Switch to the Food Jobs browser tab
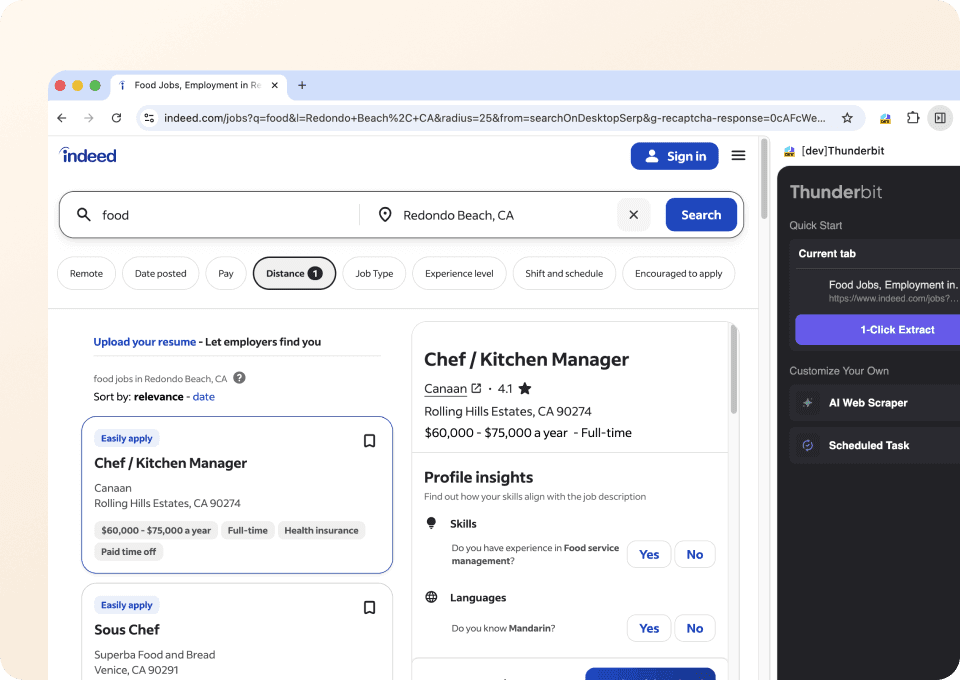This screenshot has width=960, height=680. pyautogui.click(x=193, y=85)
